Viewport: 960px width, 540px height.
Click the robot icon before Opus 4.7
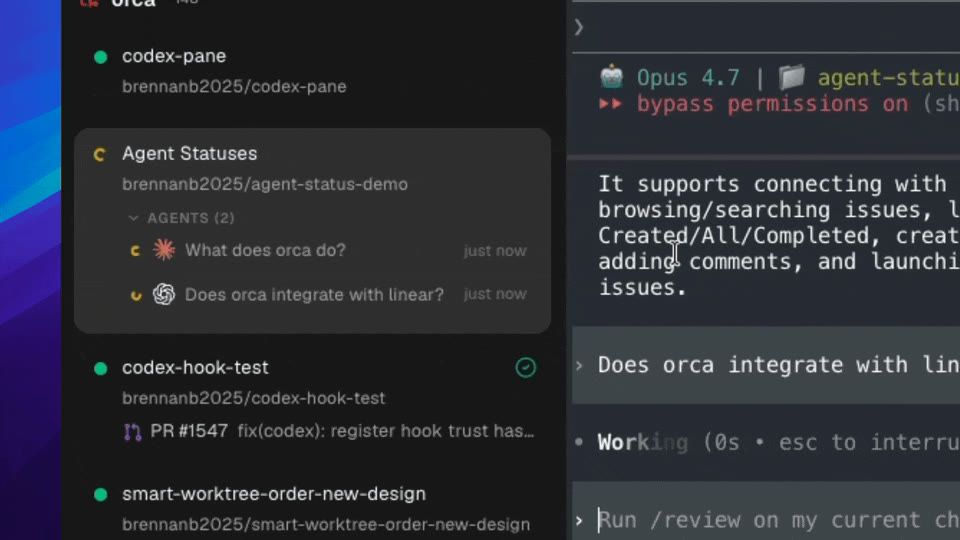click(x=611, y=78)
